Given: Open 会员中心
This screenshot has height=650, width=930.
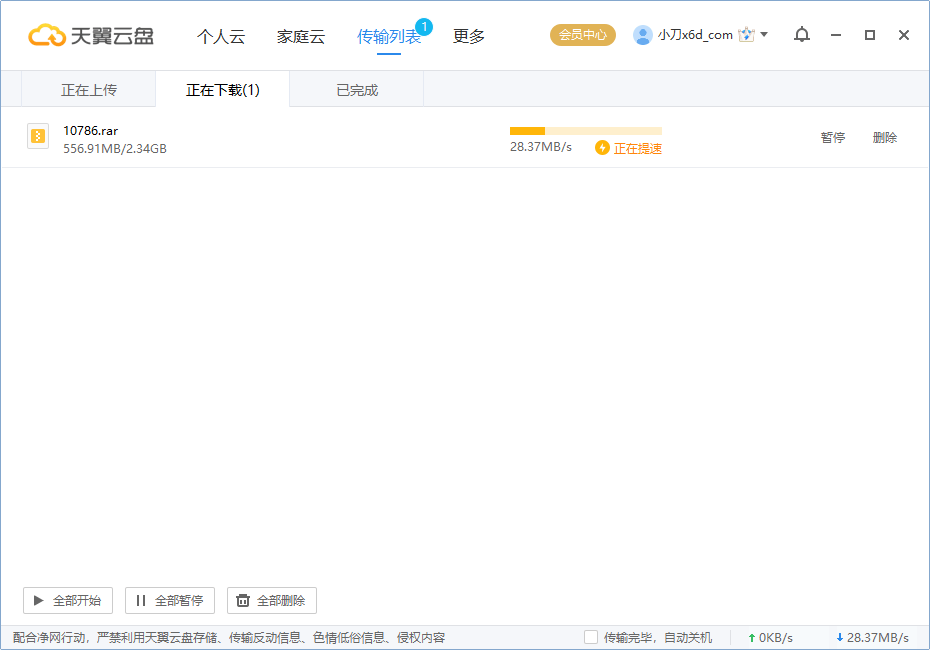Looking at the screenshot, I should (x=582, y=34).
